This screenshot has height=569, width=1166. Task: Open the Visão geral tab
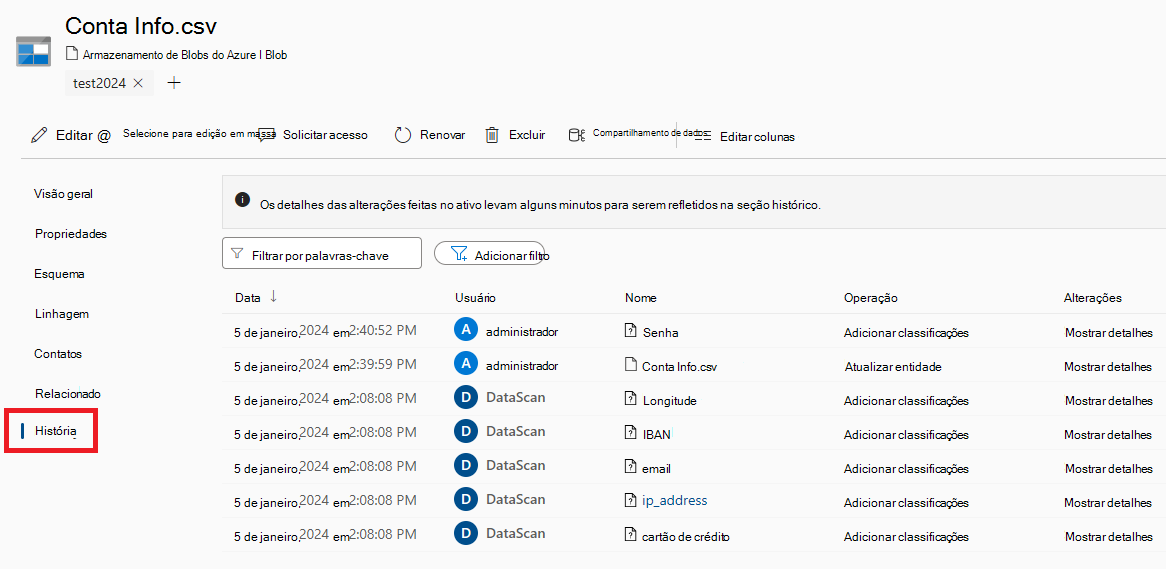click(x=63, y=193)
